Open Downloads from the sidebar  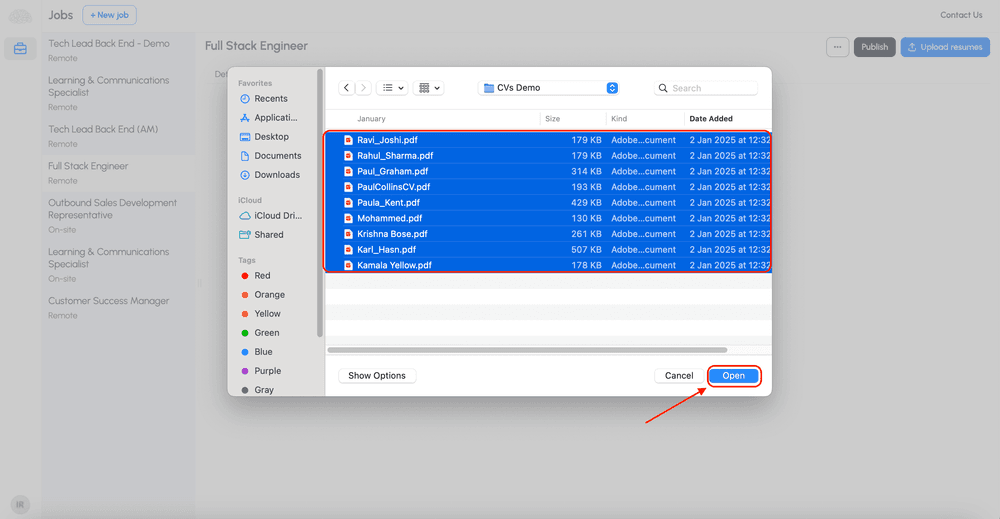[276, 175]
